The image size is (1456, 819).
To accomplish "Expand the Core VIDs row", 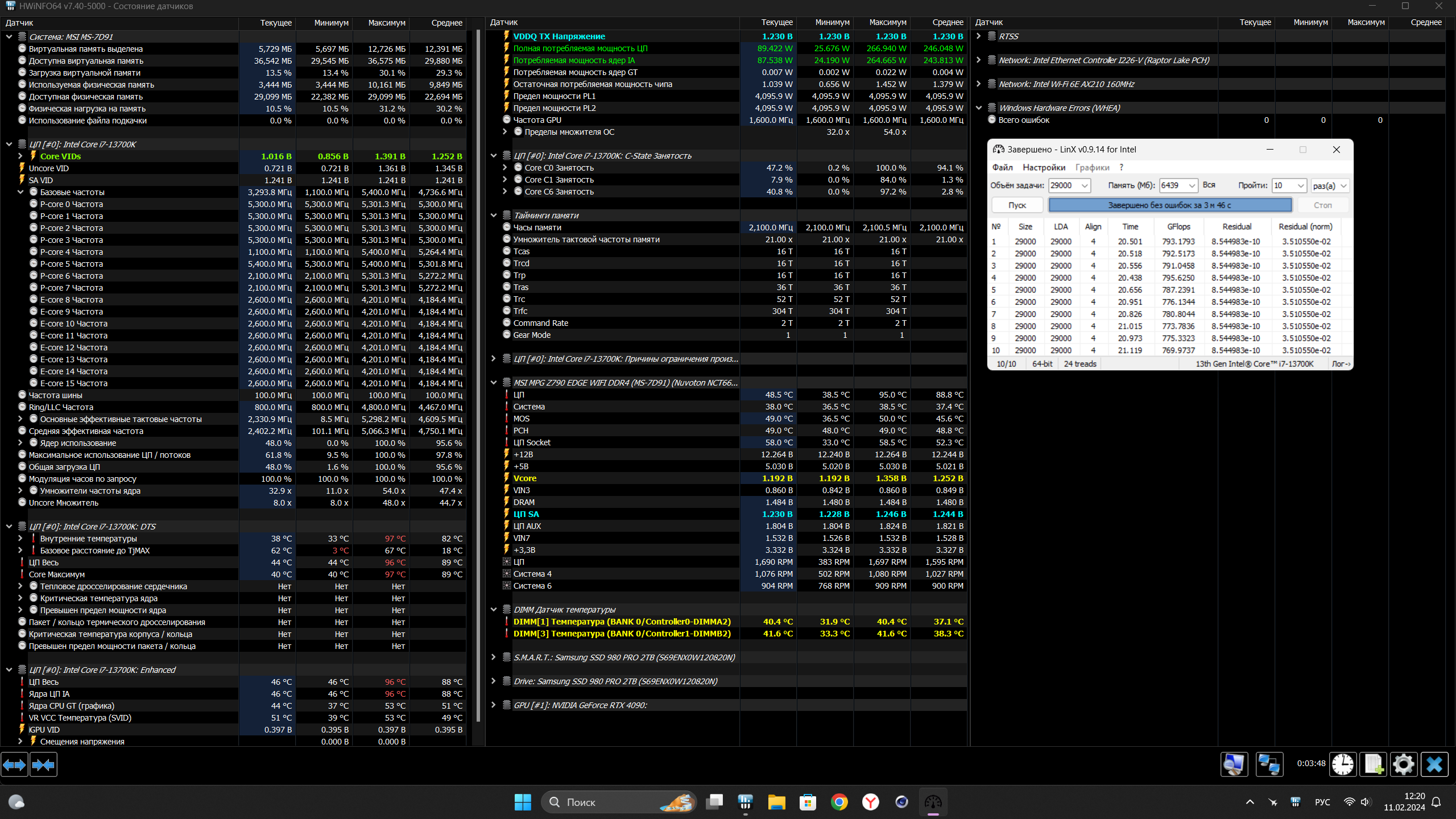I will tap(20, 156).
